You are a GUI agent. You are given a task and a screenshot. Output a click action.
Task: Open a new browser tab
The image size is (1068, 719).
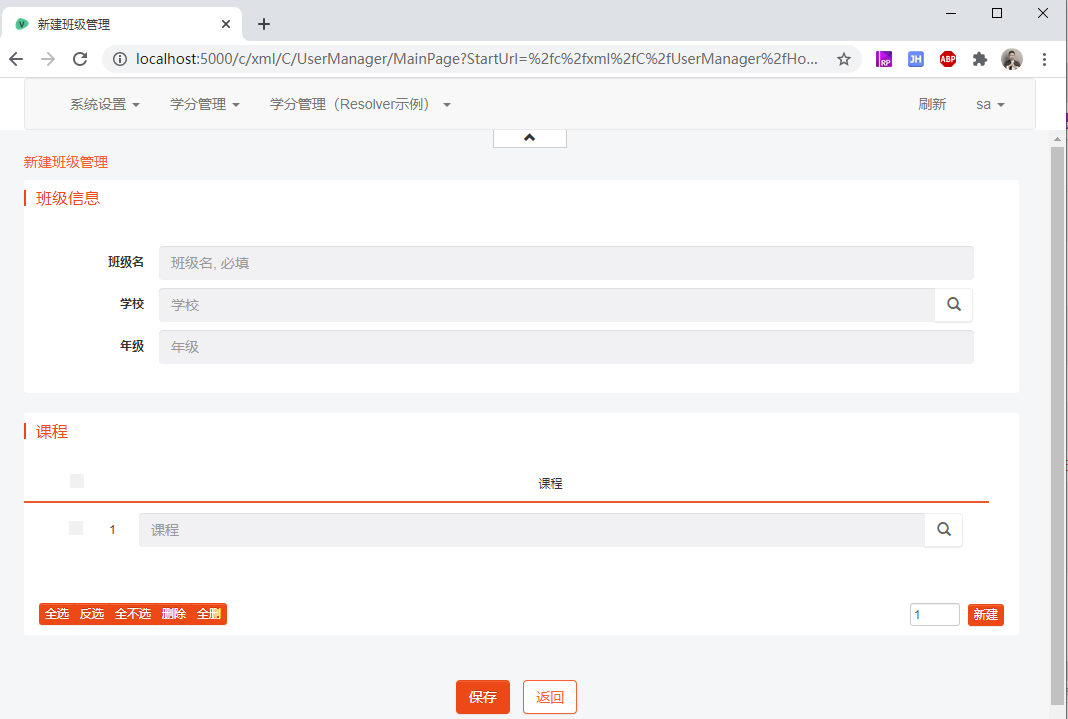(264, 25)
